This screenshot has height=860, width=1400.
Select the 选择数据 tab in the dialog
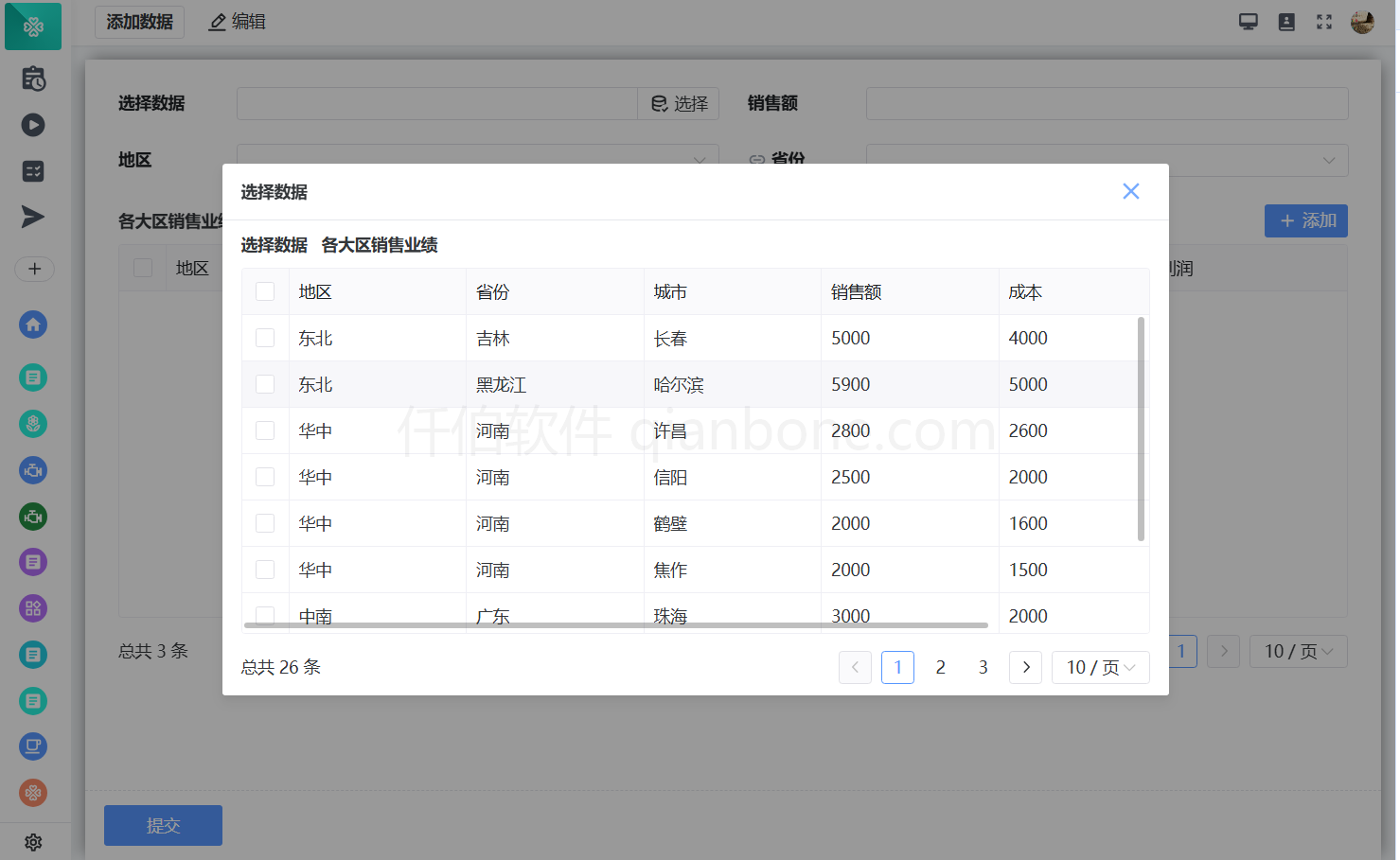(275, 245)
